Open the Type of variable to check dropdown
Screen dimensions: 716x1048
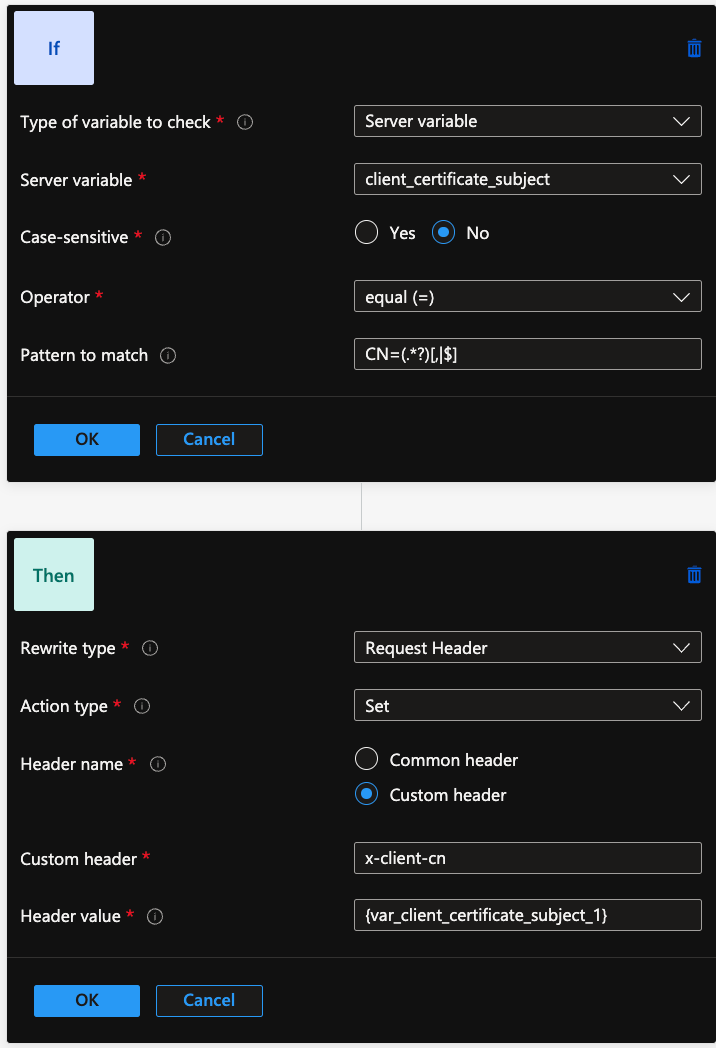coord(527,121)
